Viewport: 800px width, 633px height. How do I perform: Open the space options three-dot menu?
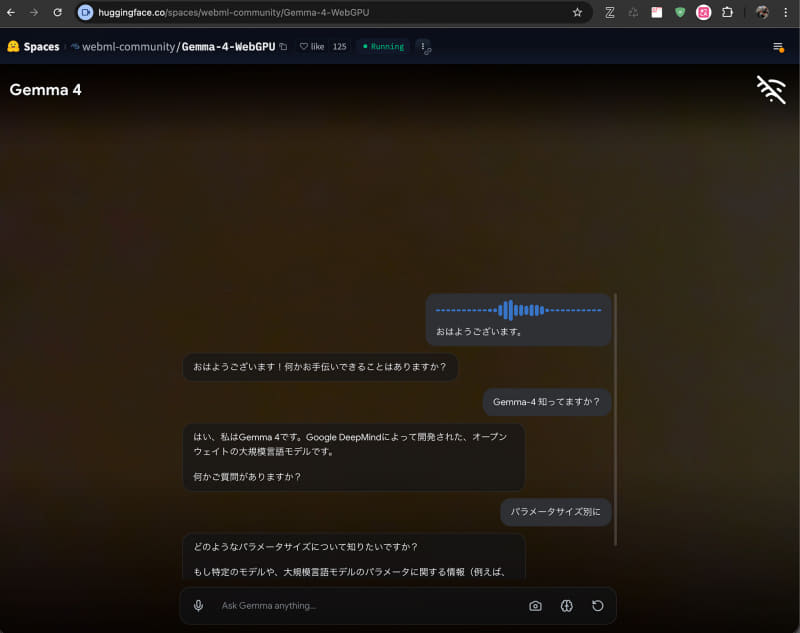(422, 46)
